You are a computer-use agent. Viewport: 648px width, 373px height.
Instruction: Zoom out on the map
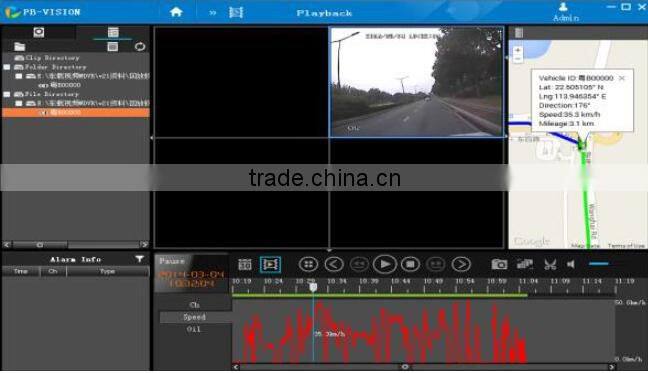point(517,59)
